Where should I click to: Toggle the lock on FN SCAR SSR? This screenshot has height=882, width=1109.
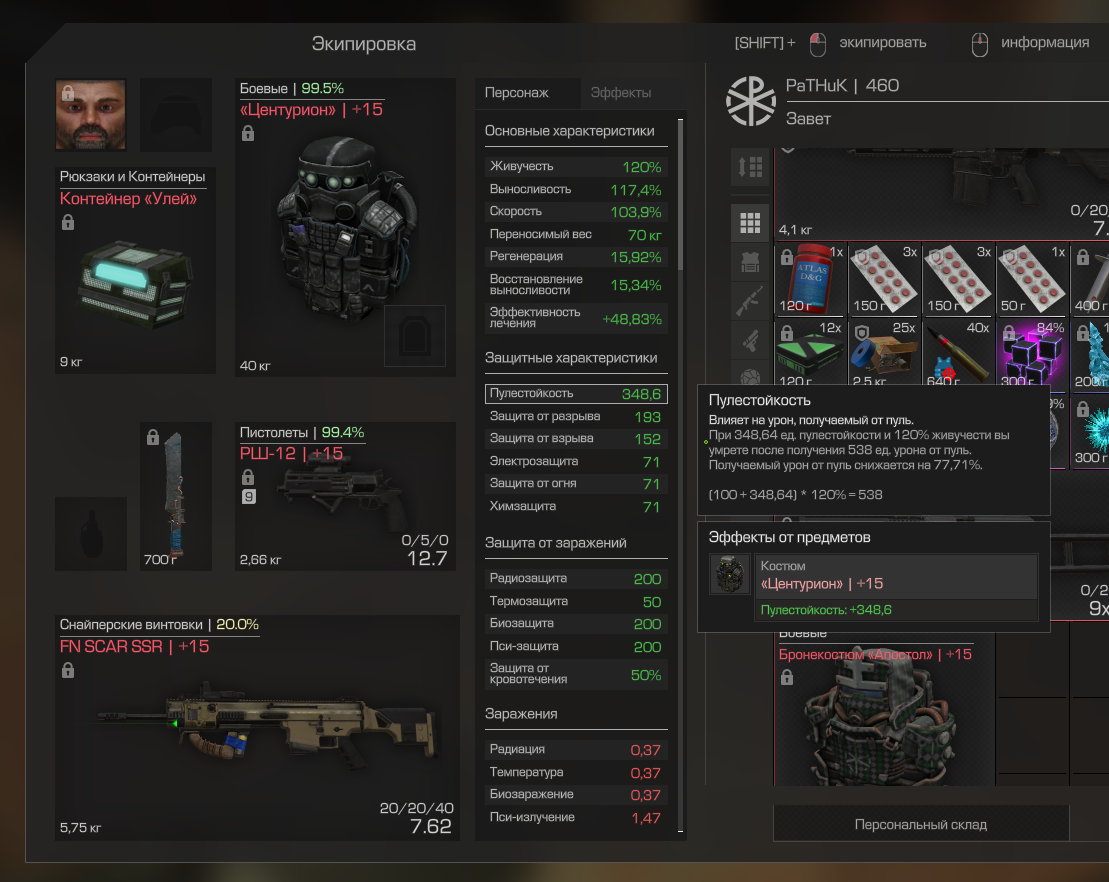click(68, 670)
